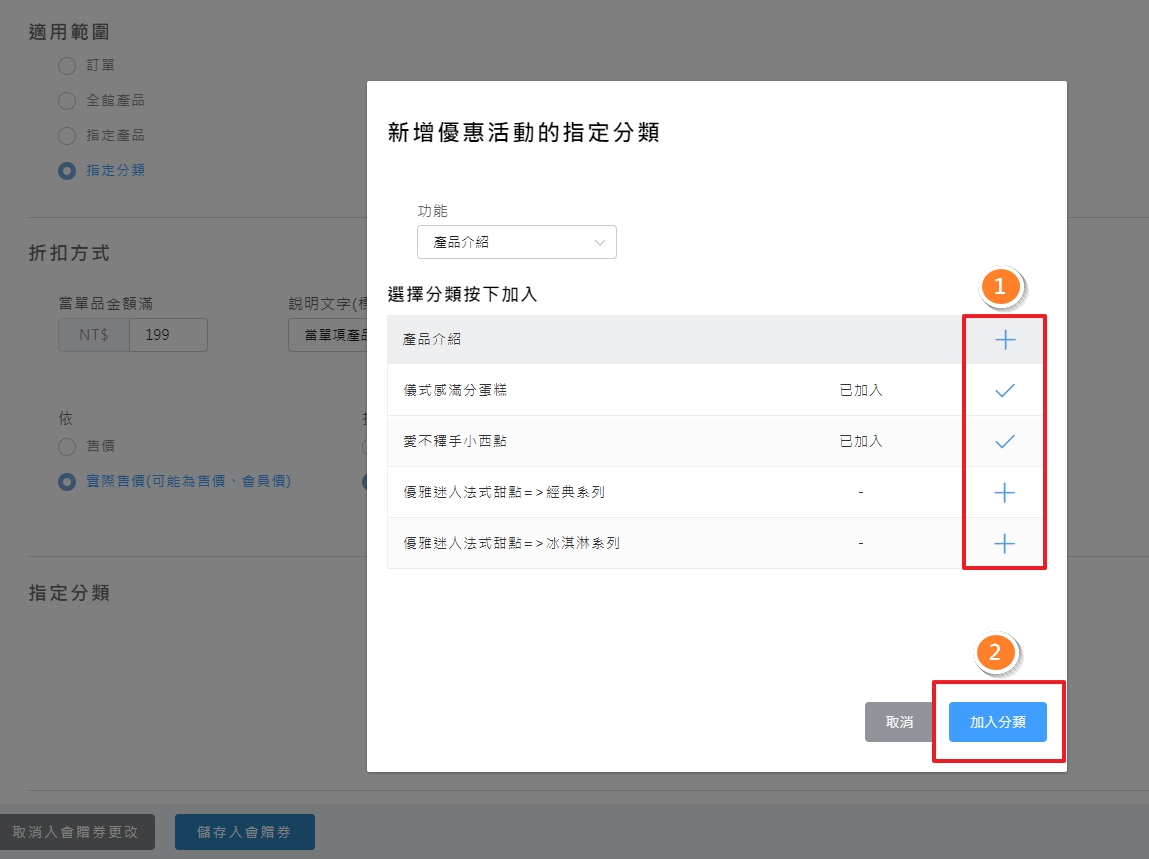Image resolution: width=1149 pixels, height=859 pixels.
Task: Select the 全館產品 radio button
Action: 67,100
